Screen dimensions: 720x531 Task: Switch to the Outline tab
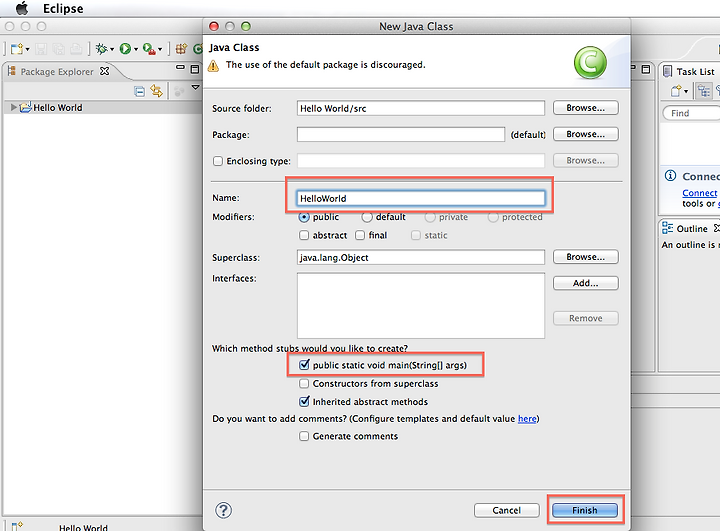tap(692, 229)
